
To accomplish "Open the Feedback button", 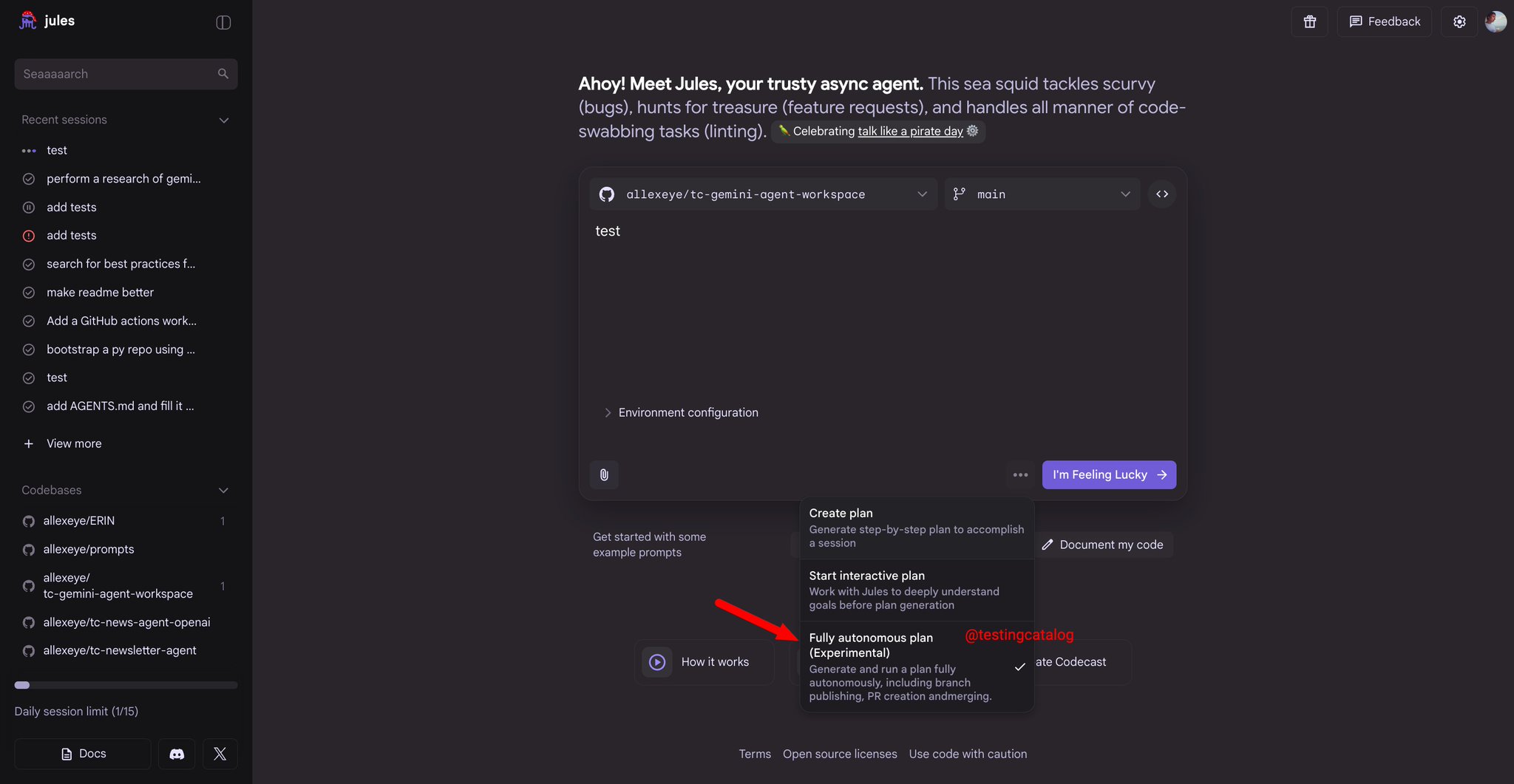I will 1384,22.
